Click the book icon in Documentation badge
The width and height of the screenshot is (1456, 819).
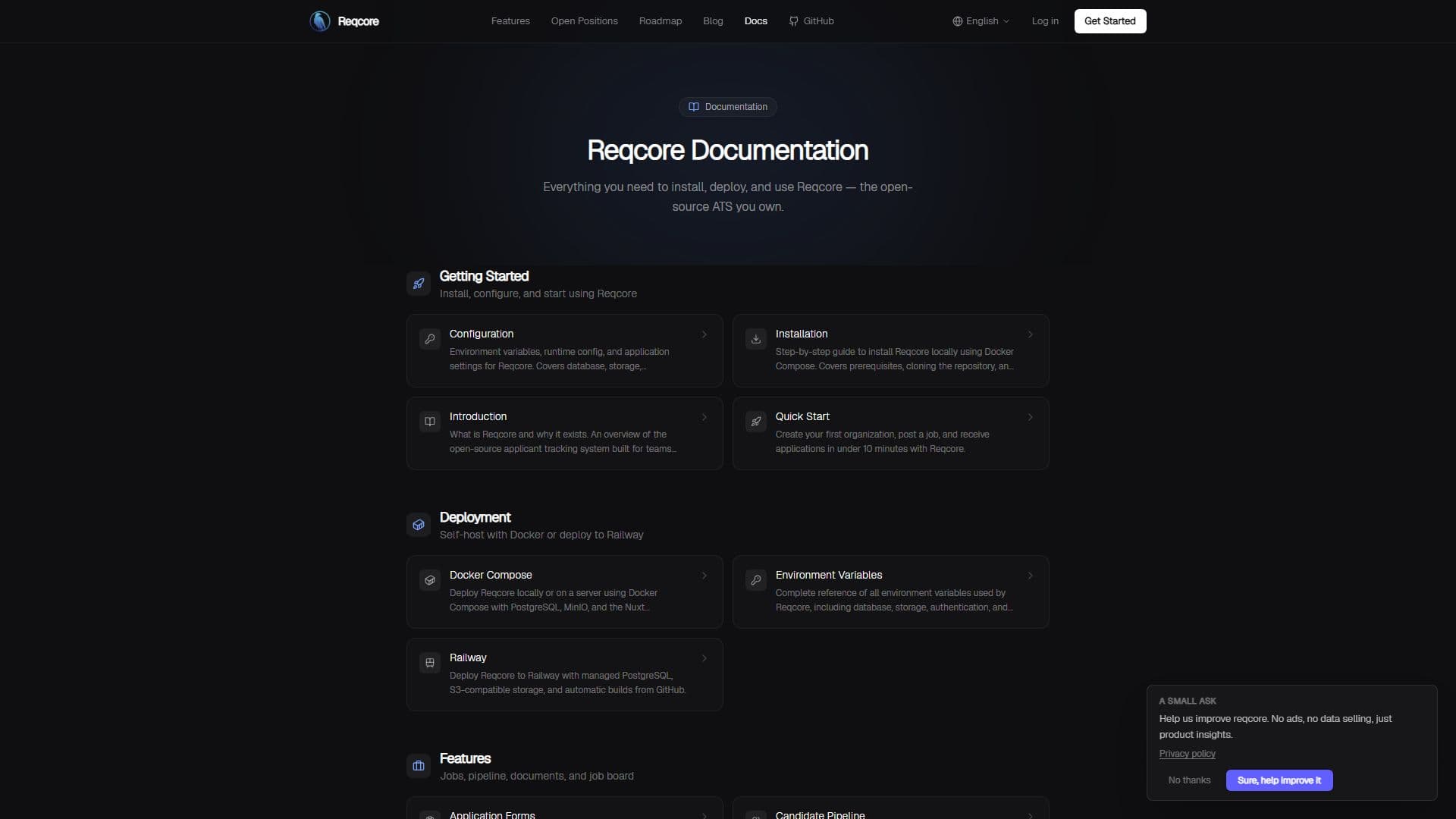click(x=693, y=107)
